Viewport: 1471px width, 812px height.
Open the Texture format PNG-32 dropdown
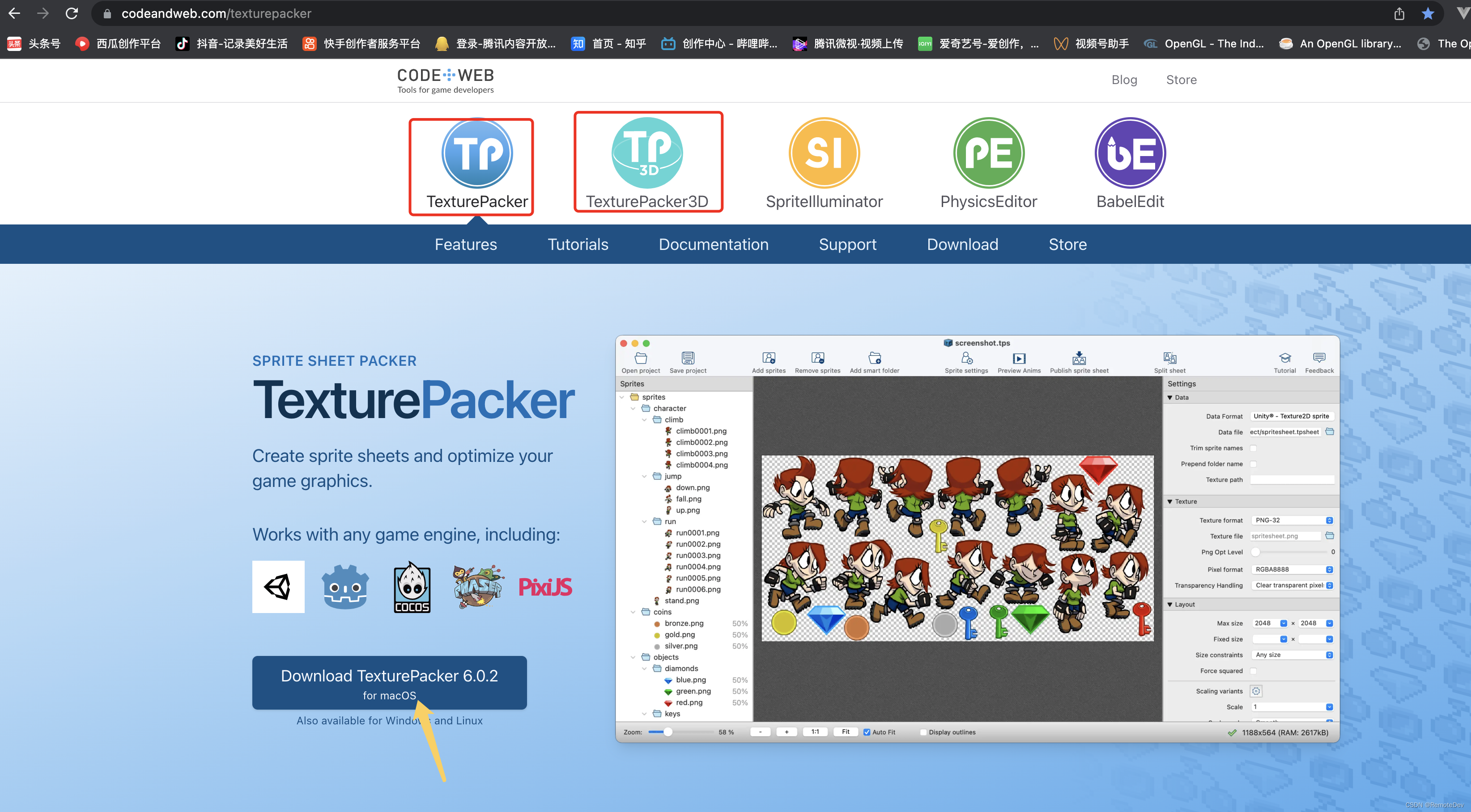1292,520
